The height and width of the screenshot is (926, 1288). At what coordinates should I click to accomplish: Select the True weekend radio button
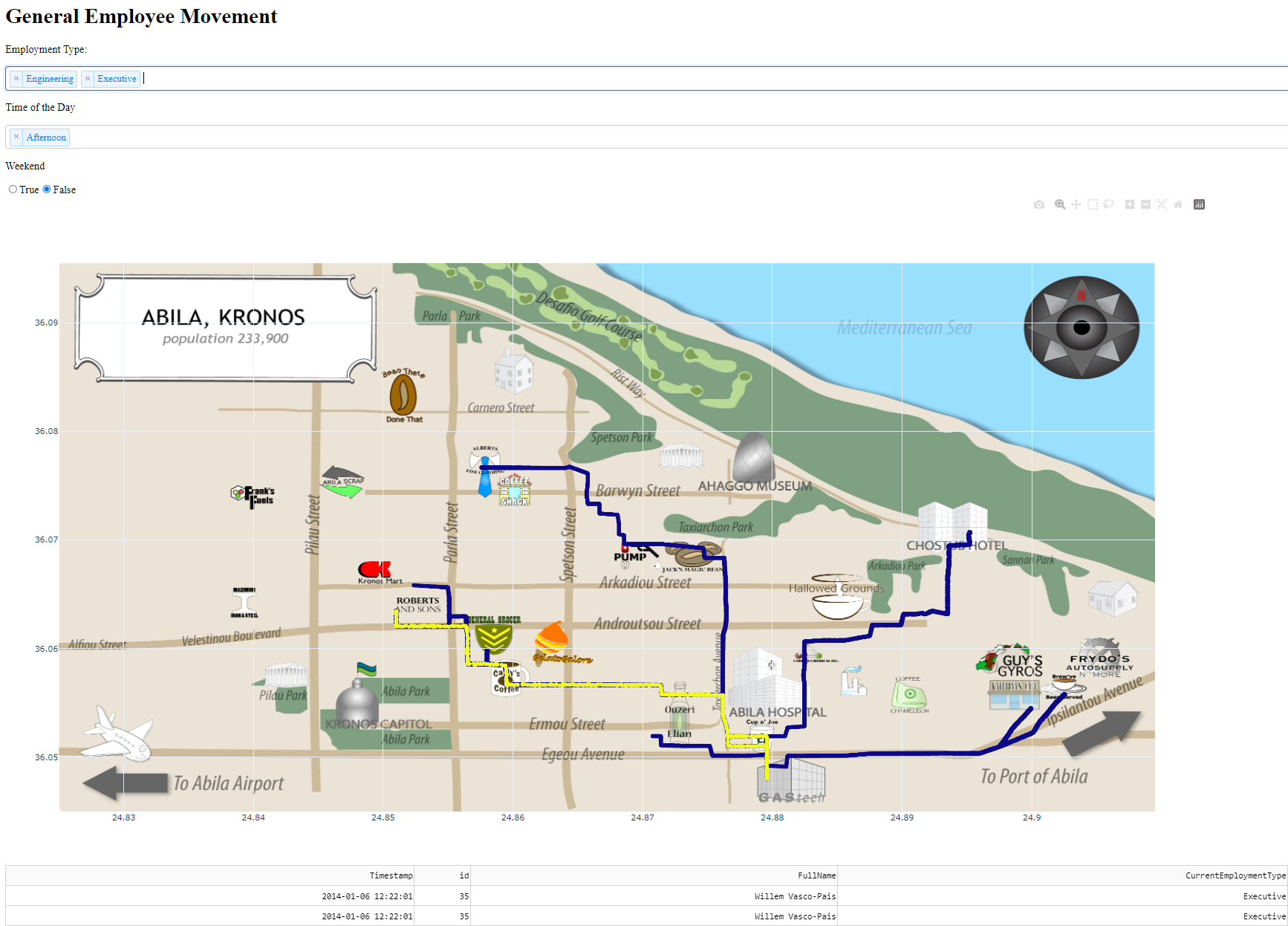click(13, 190)
